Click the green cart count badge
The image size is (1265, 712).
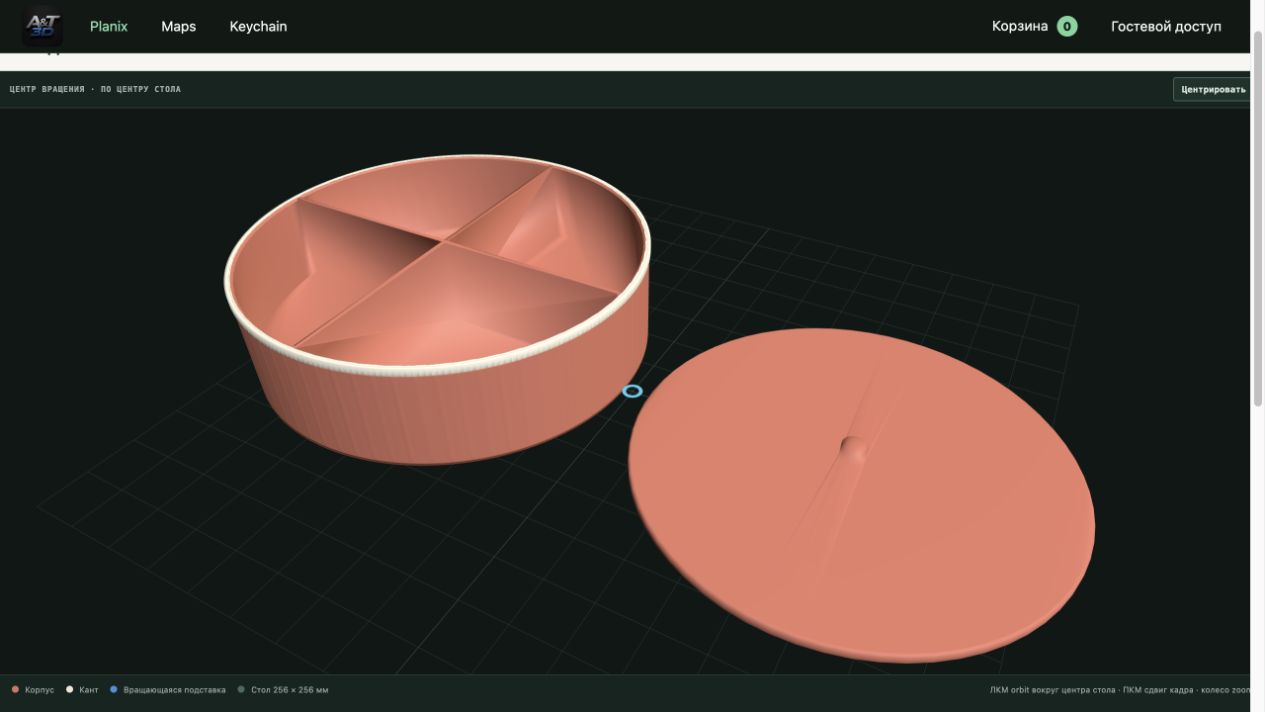coord(1067,26)
